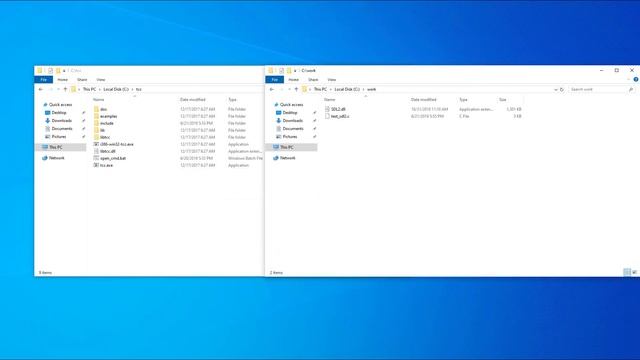The image size is (640, 360).
Task: Select Network in the tcc window sidebar
Action: point(56,158)
